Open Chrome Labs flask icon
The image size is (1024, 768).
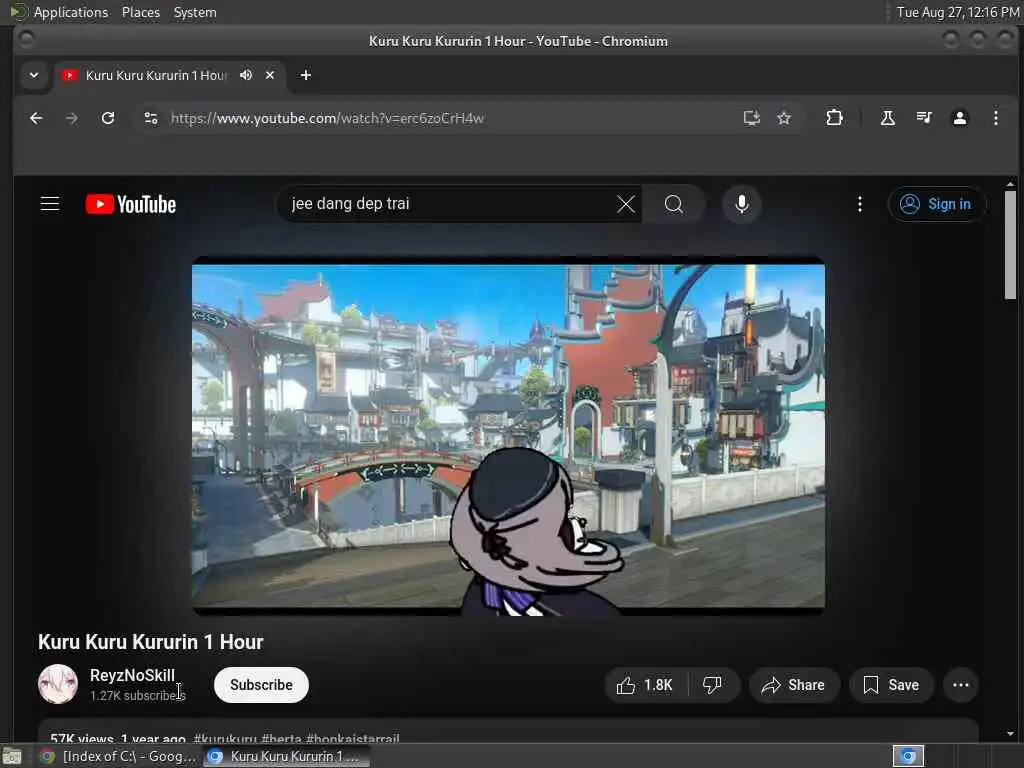click(888, 118)
